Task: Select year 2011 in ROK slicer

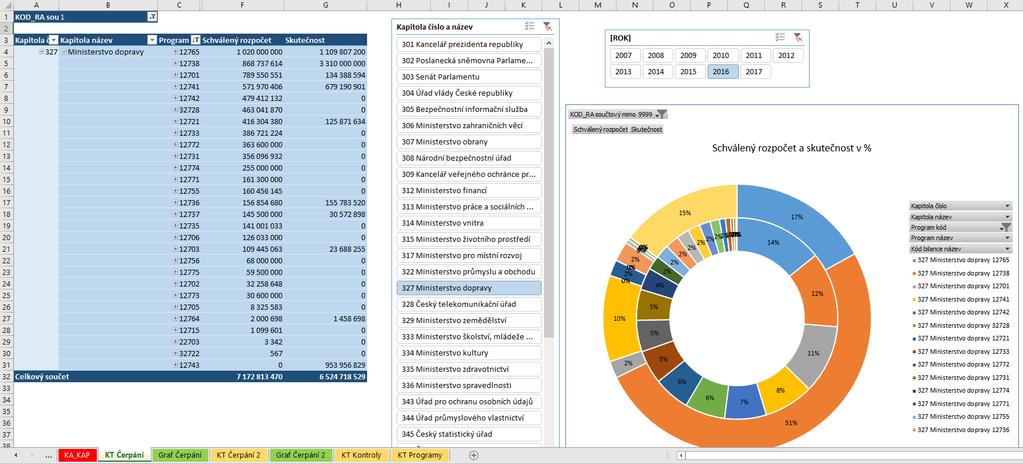Action: click(754, 55)
